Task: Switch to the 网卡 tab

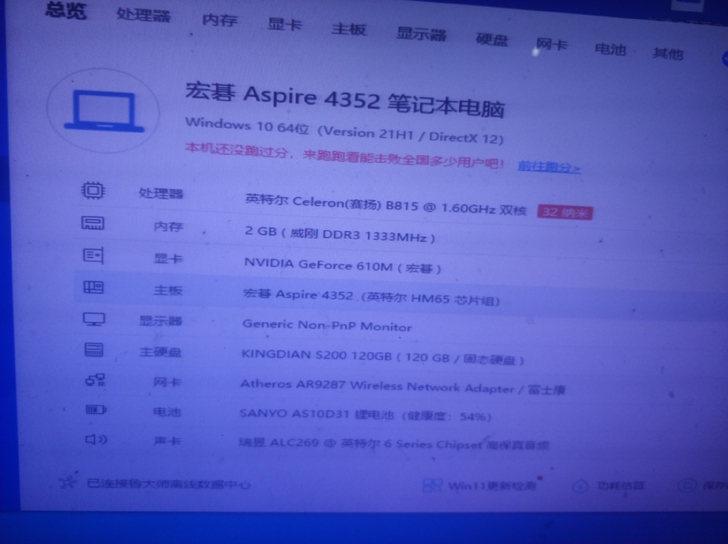Action: tap(552, 45)
